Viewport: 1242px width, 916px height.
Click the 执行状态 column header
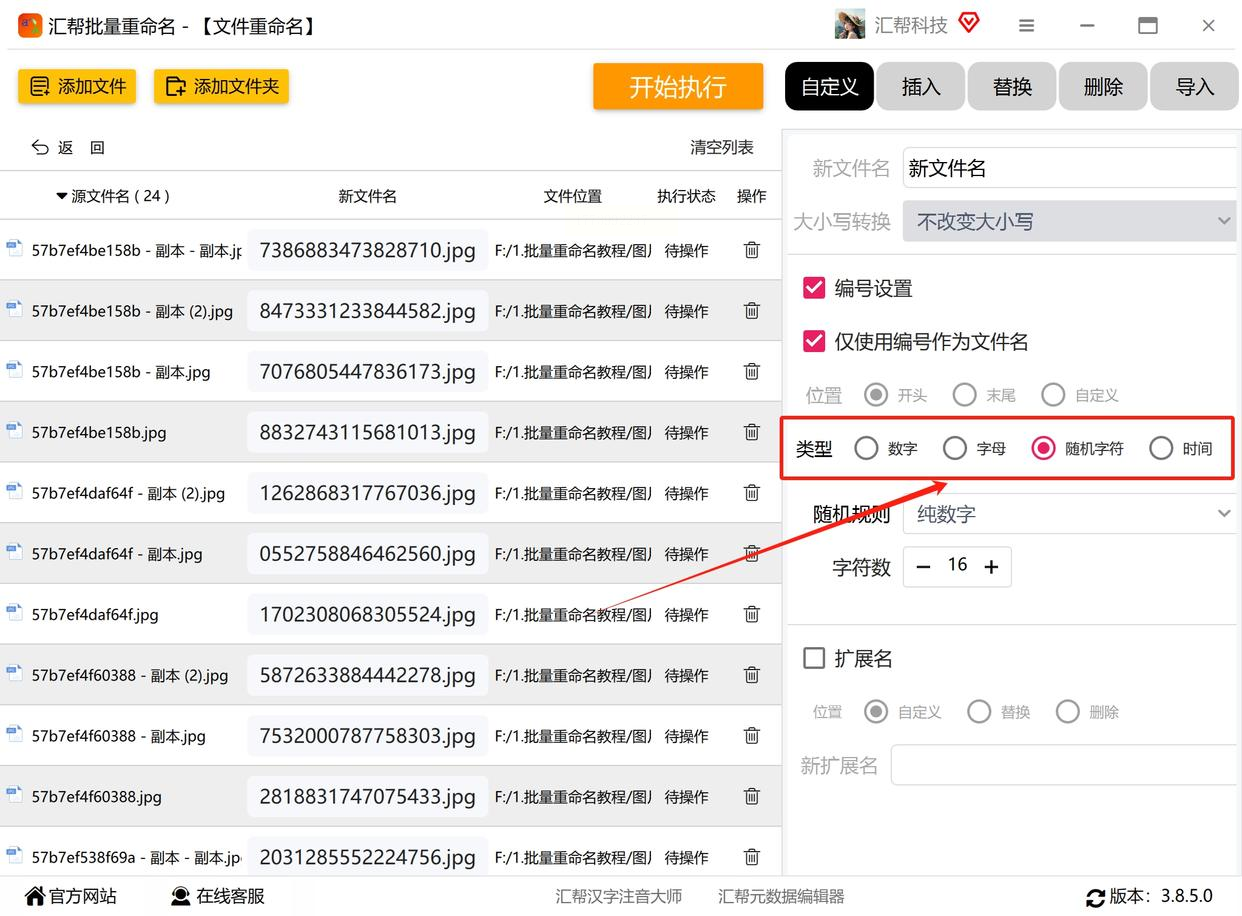(686, 196)
